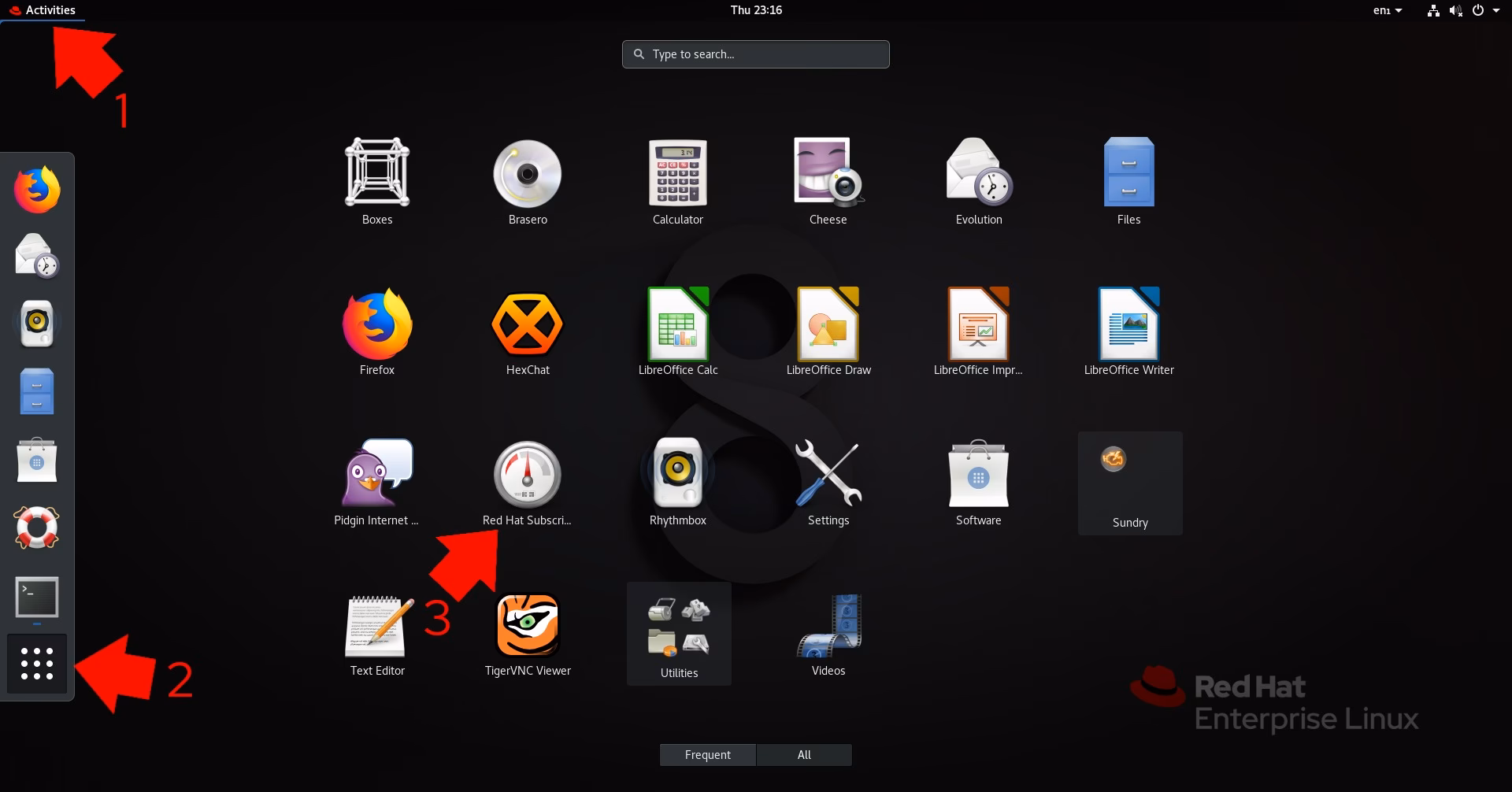
Task: Click the Type to search field
Action: [x=755, y=54]
